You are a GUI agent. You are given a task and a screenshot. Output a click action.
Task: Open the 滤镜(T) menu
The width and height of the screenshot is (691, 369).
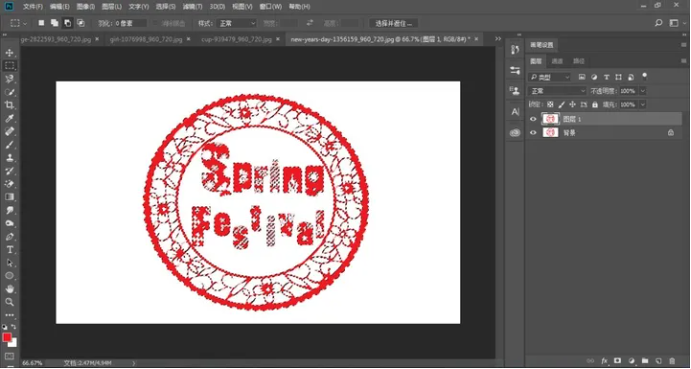pyautogui.click(x=192, y=7)
